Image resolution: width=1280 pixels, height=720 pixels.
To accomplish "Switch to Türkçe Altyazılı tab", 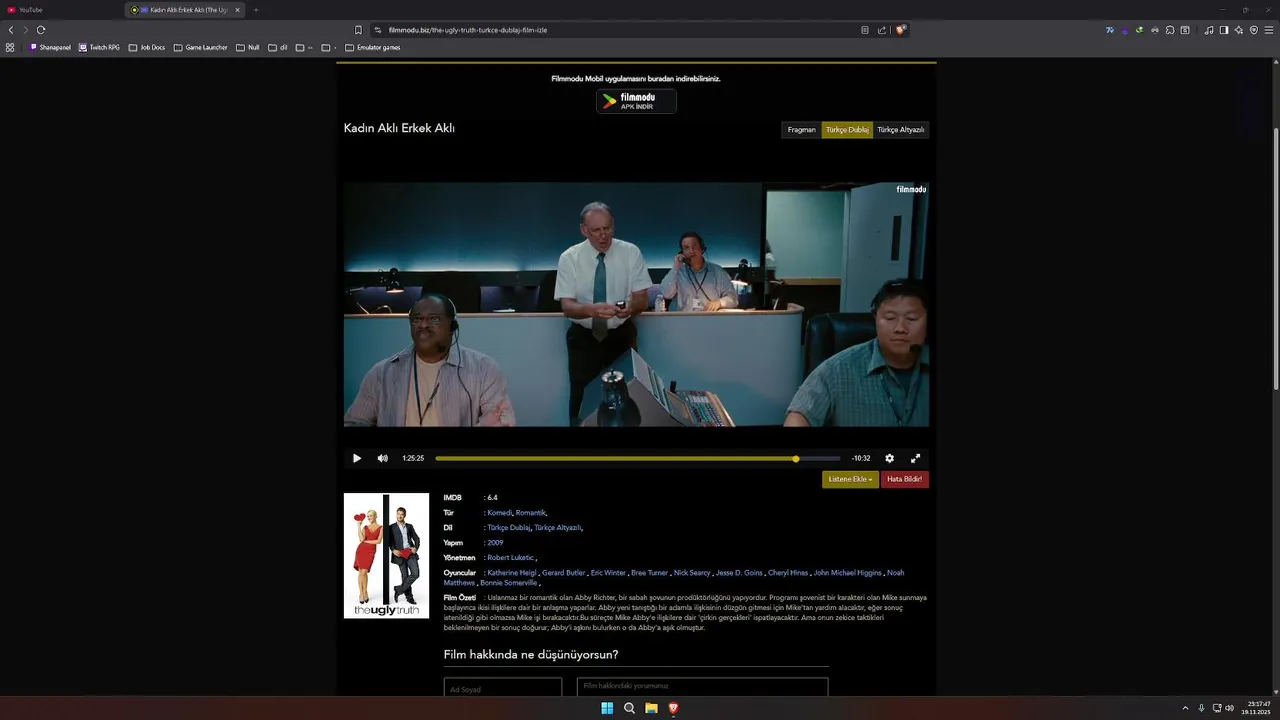I will coord(901,130).
